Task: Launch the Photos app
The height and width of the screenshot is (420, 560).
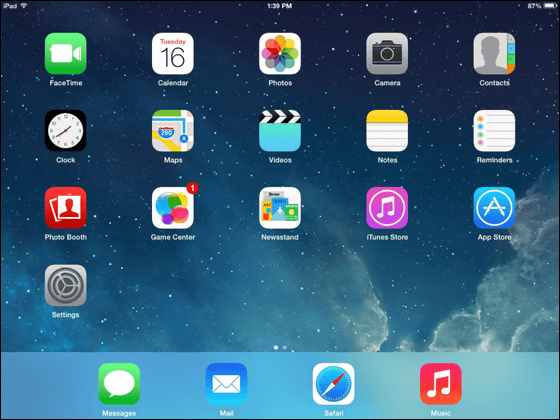Action: click(280, 54)
